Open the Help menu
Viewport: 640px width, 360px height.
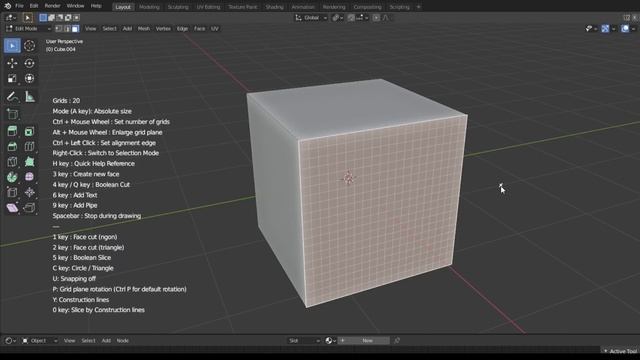pos(96,6)
